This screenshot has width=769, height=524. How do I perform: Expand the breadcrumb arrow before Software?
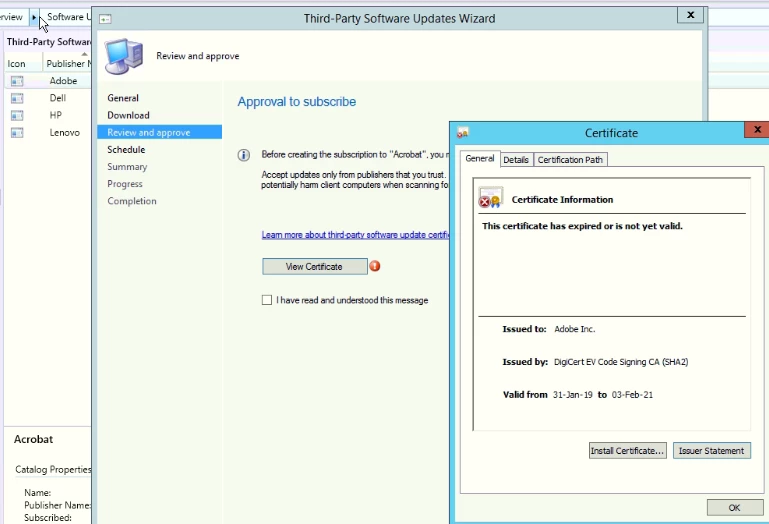pos(34,17)
